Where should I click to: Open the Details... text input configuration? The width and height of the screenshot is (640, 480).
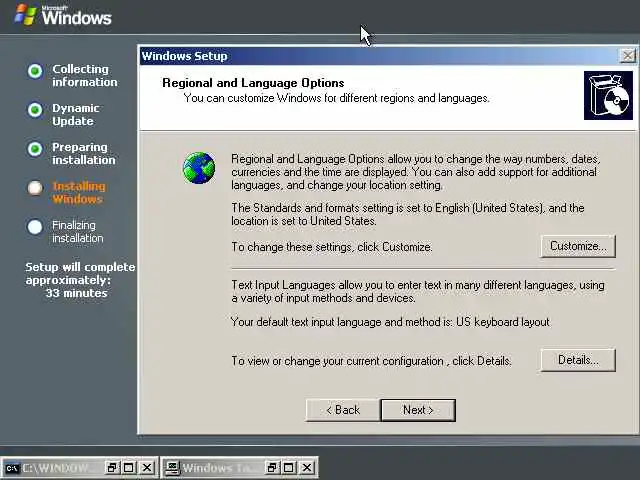[578, 360]
